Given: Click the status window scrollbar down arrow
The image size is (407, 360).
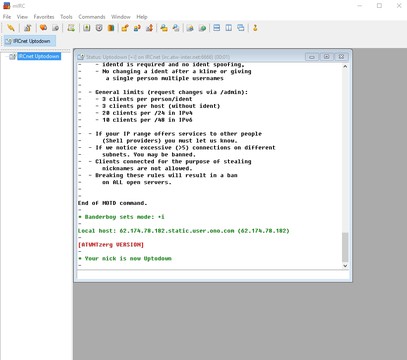Looking at the screenshot, I should (345, 266).
